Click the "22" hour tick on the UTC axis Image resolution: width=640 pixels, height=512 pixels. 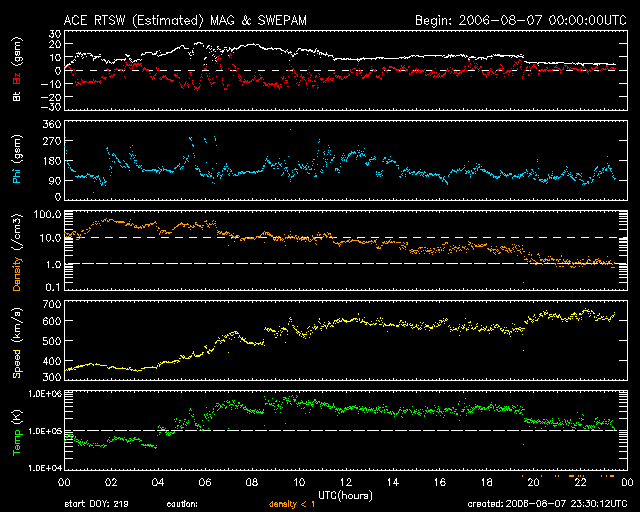coord(580,482)
